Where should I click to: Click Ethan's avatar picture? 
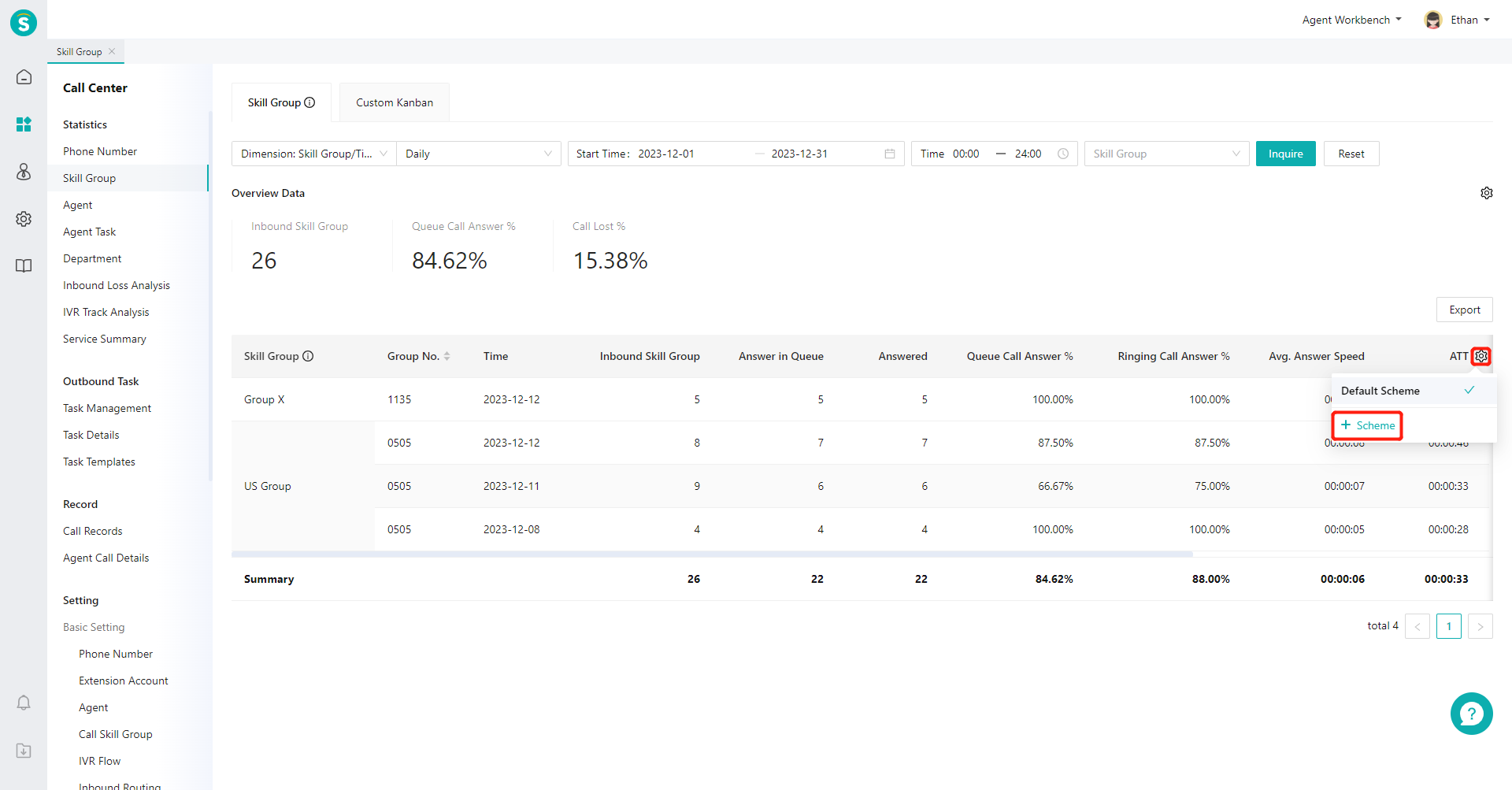[x=1433, y=20]
